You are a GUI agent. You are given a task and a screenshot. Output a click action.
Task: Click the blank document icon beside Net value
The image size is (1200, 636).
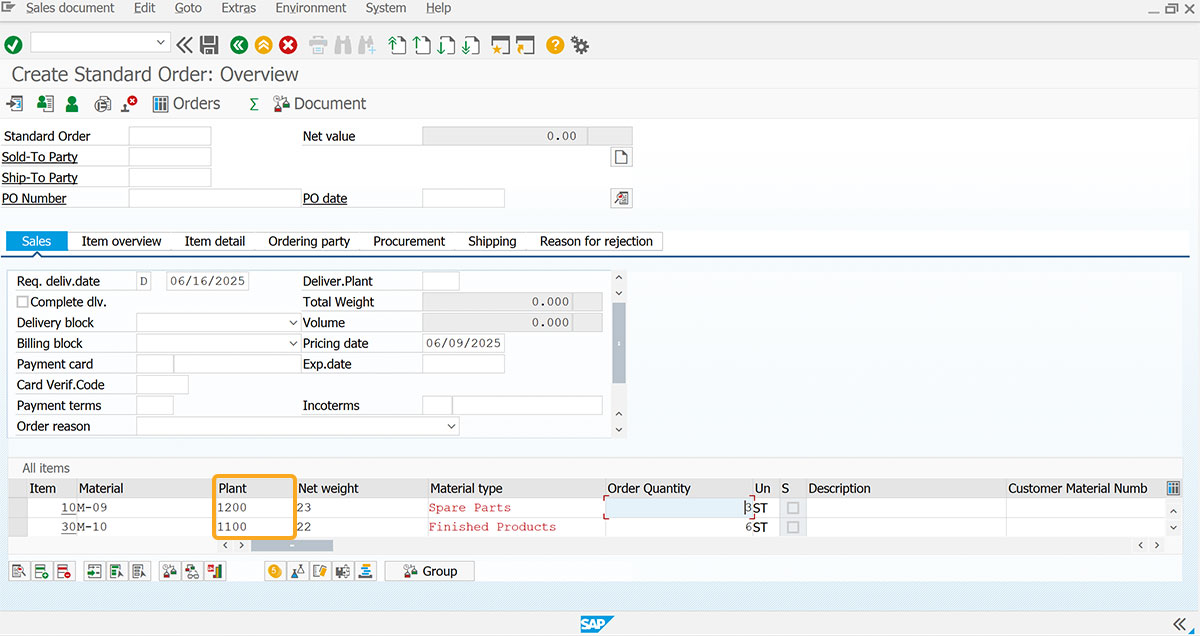pyautogui.click(x=621, y=157)
